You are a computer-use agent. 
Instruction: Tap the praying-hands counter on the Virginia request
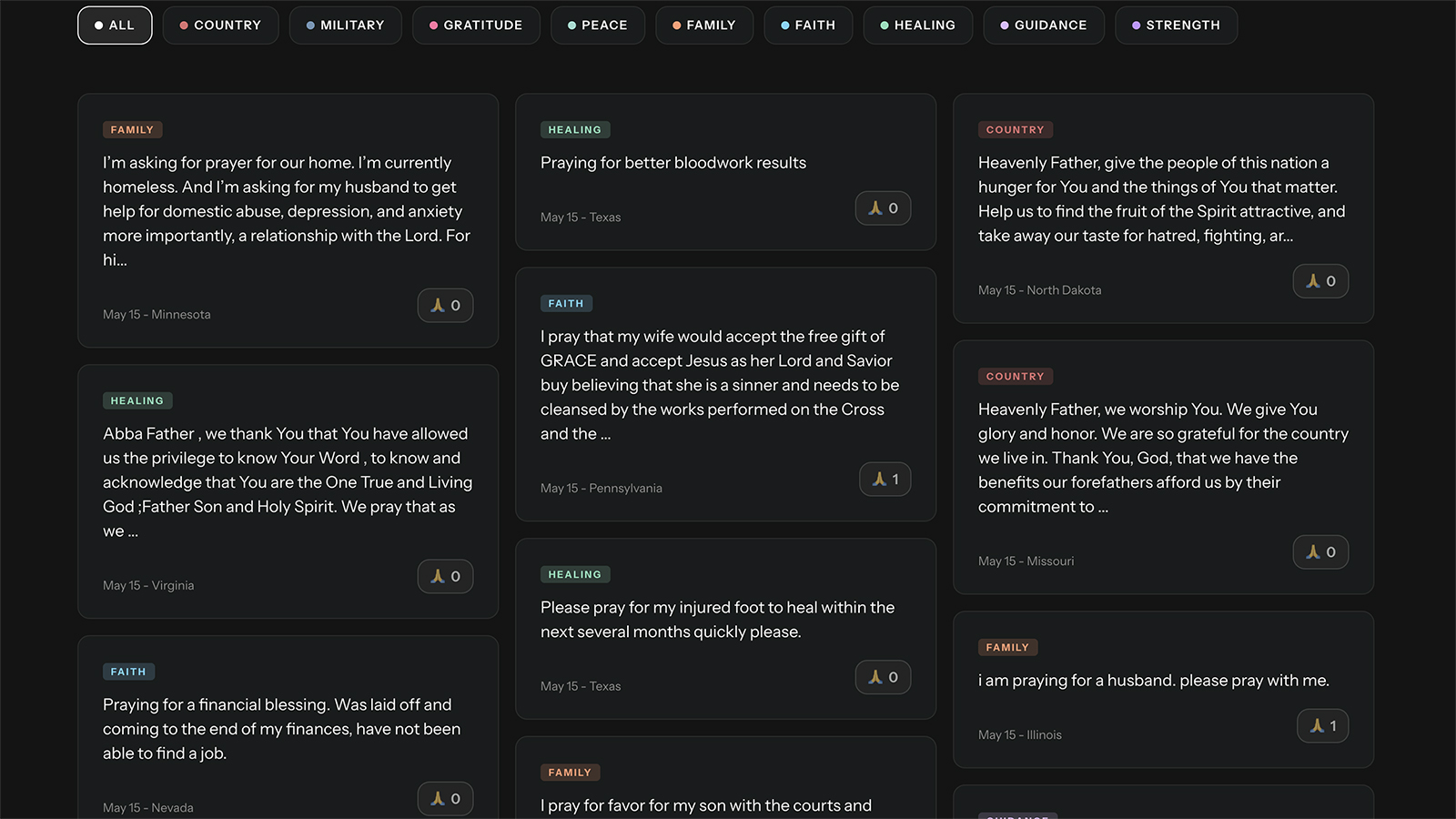coord(445,577)
